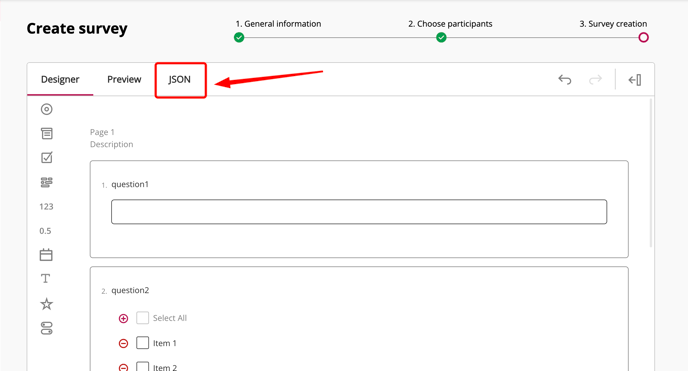Image resolution: width=688 pixels, height=371 pixels.
Task: Add a star rating question icon
Action: tap(47, 303)
